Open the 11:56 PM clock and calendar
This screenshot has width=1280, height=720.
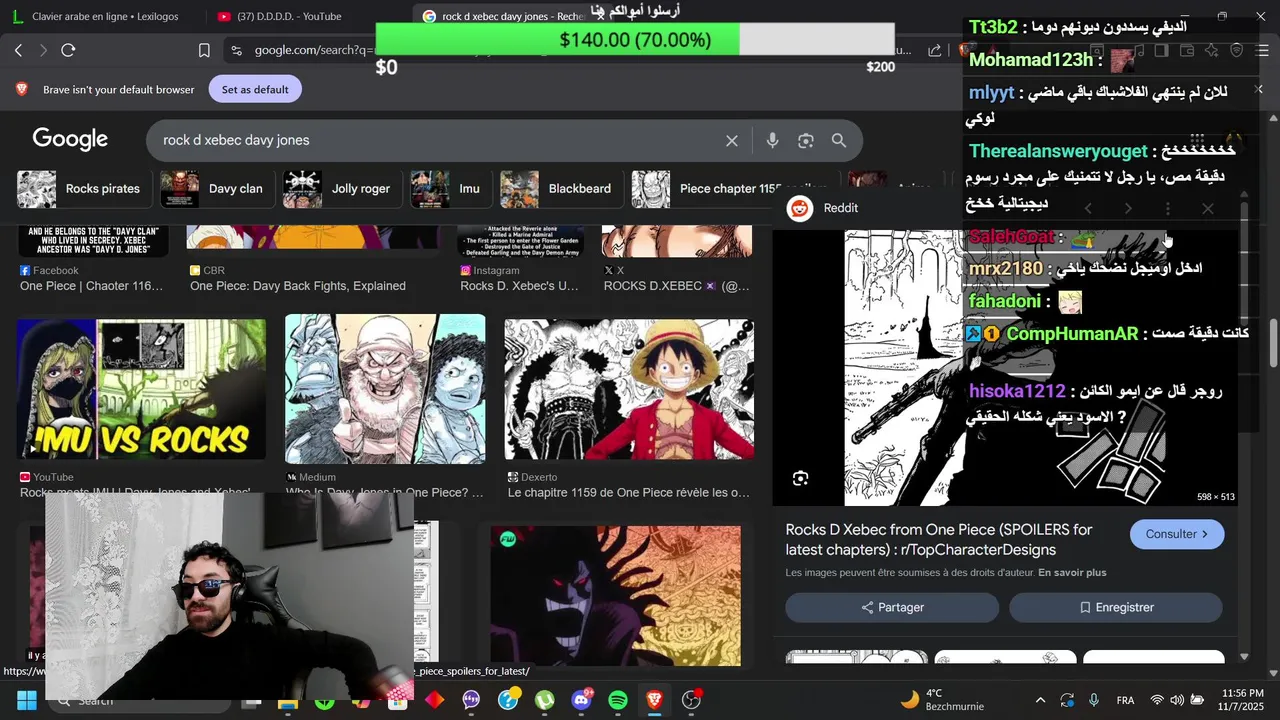(1242, 700)
